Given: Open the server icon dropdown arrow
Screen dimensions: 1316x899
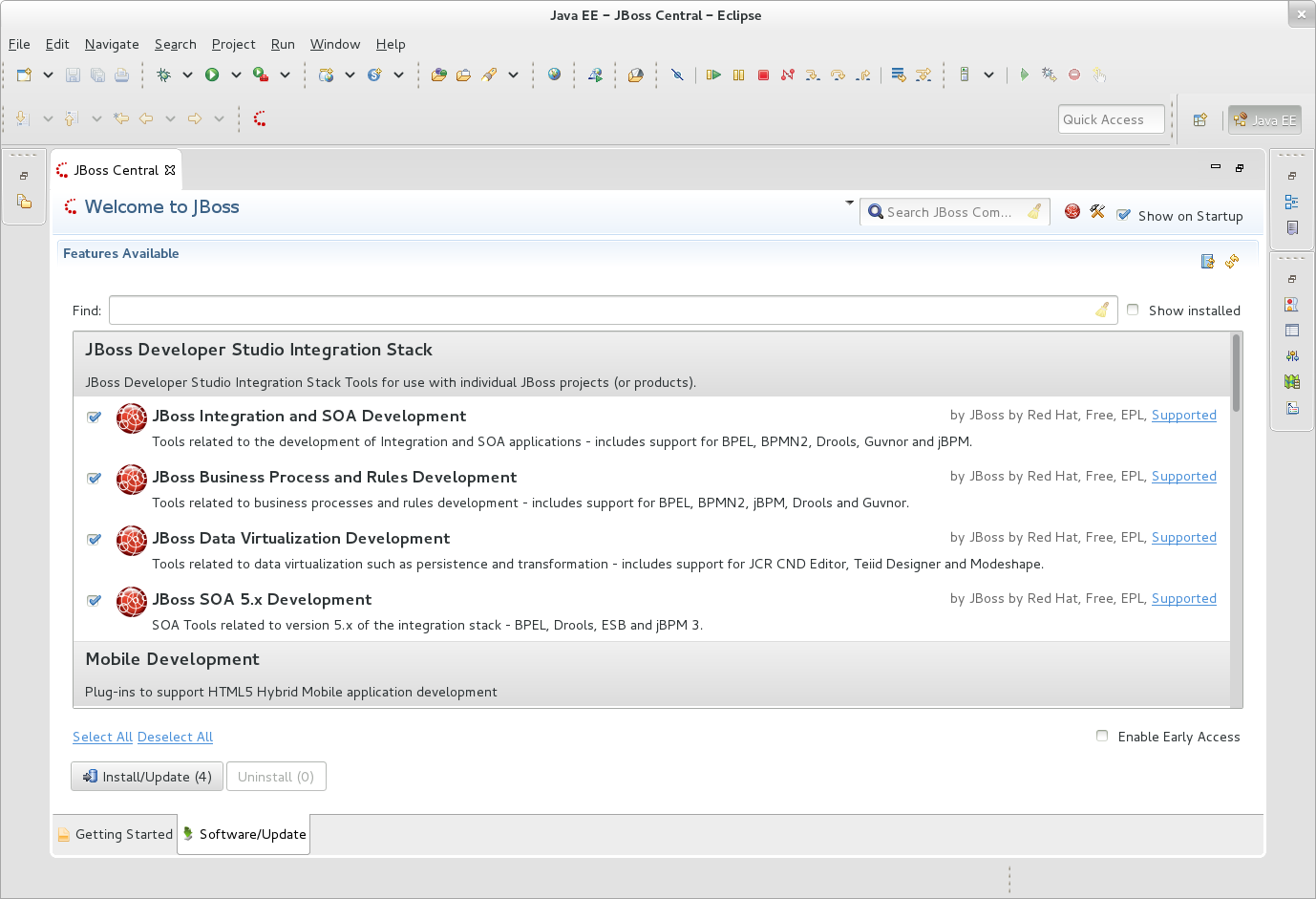Looking at the screenshot, I should point(988,75).
